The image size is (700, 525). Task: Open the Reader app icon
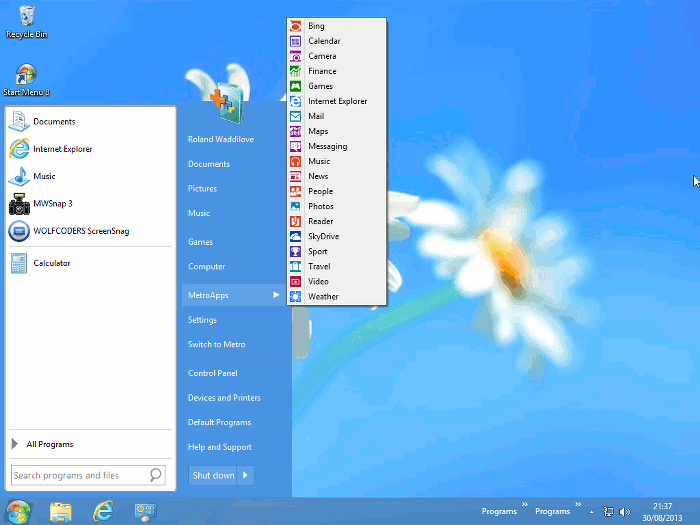(x=295, y=221)
